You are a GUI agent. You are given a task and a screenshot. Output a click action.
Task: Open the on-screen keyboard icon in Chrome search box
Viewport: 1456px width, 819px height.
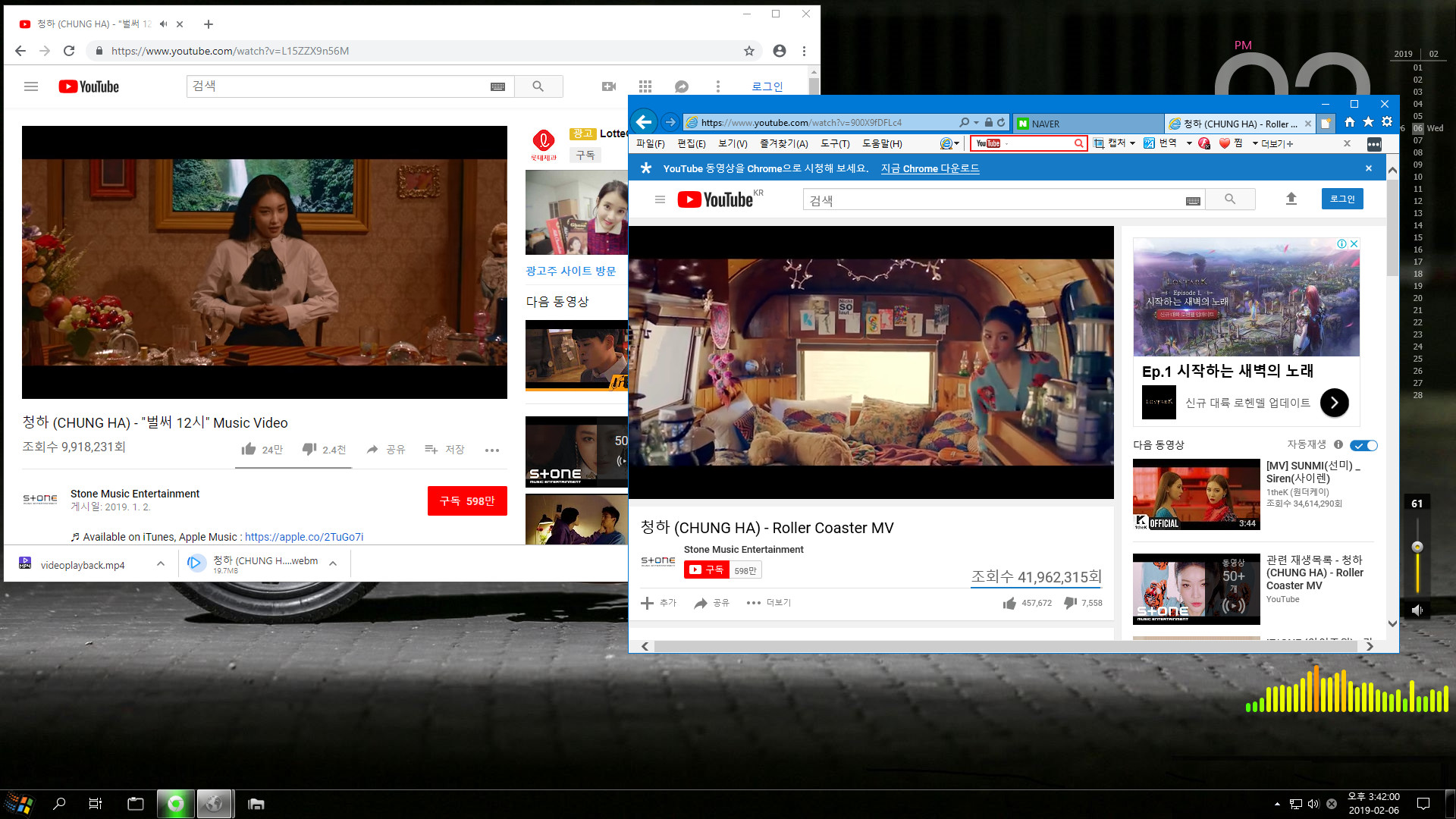[497, 86]
